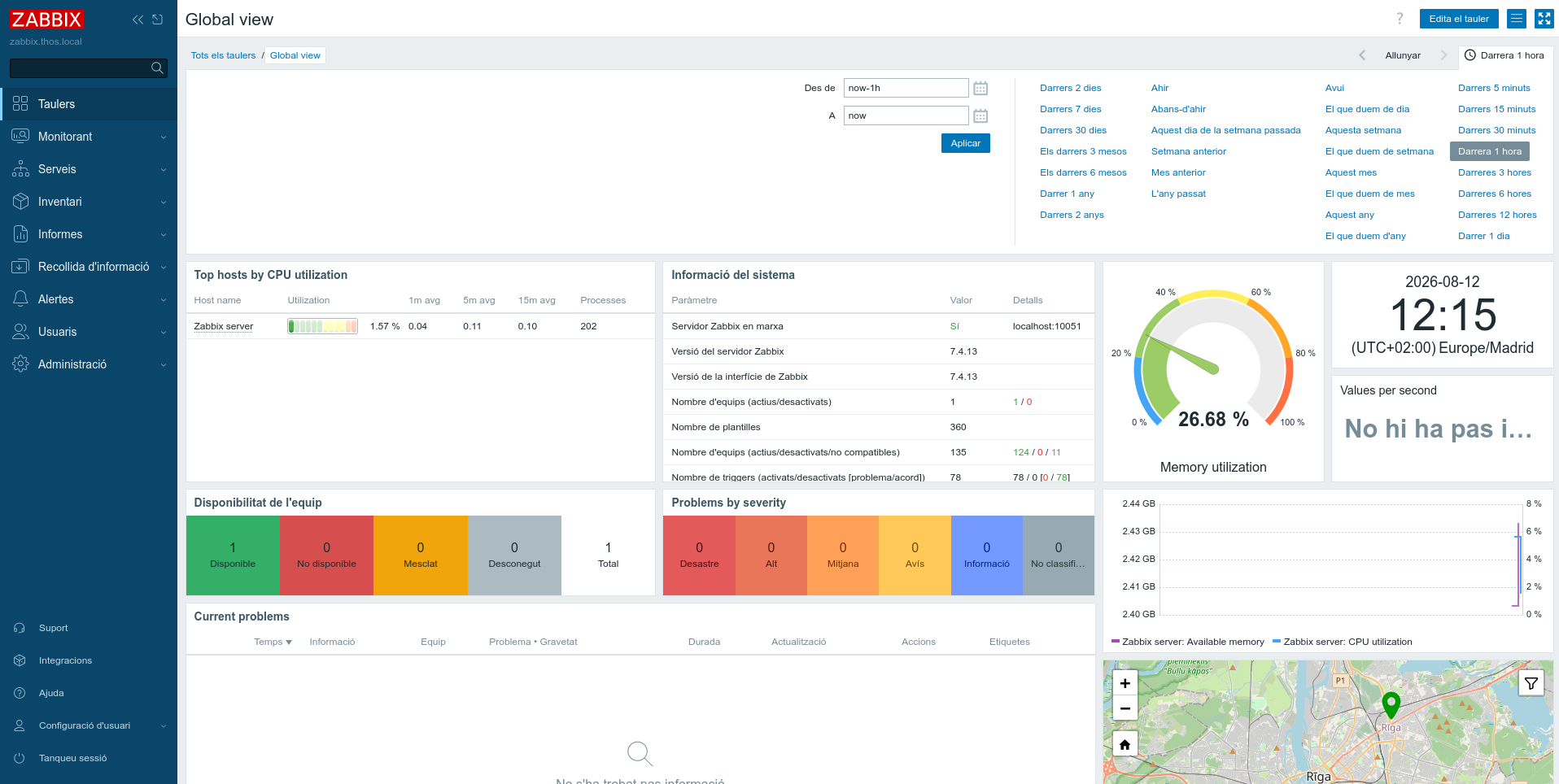
Task: Open the Zabbix server host link
Action: coord(224,326)
